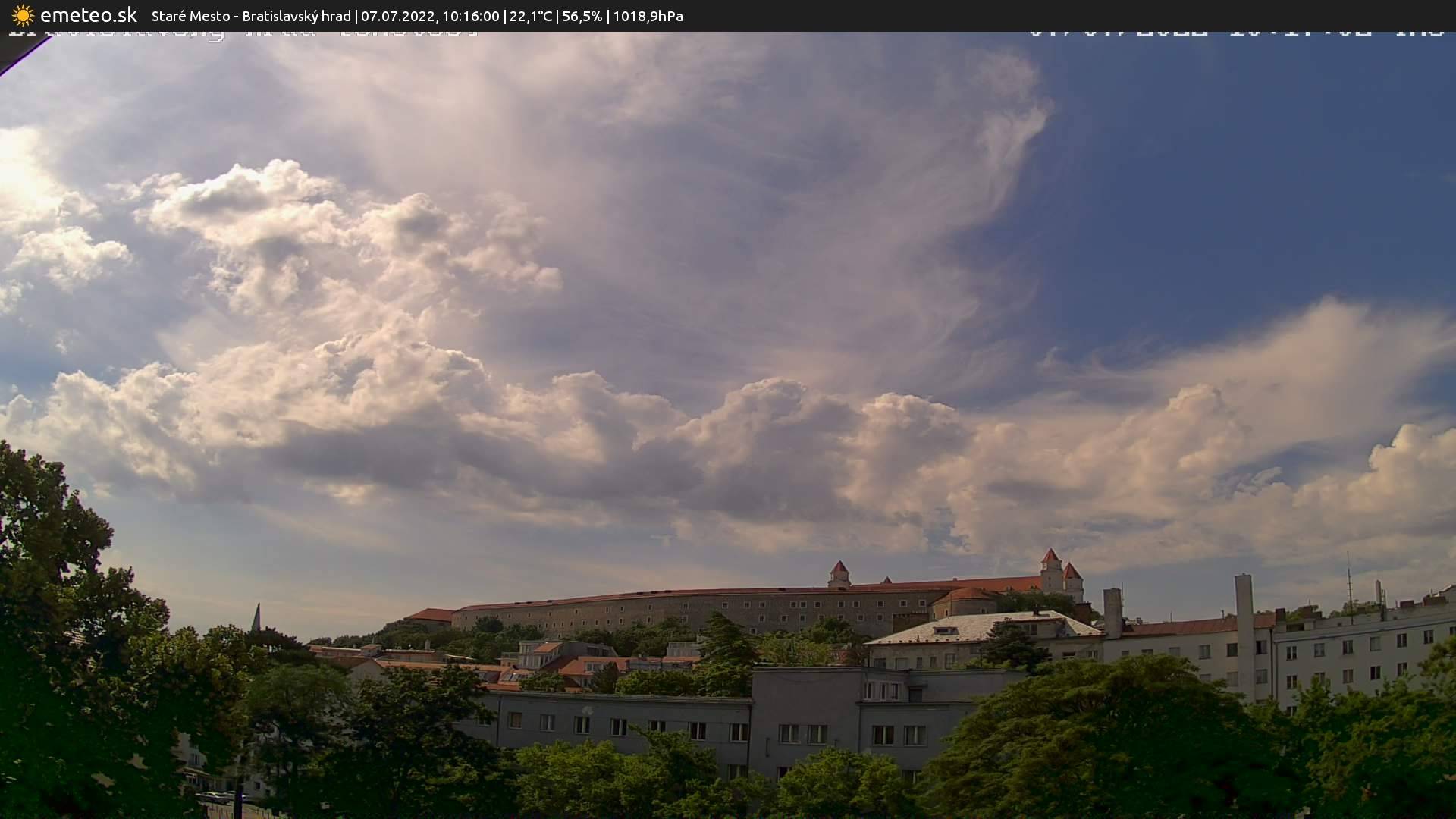This screenshot has width=1456, height=819.
Task: Click the 22,1°C temperature reading
Action: pyautogui.click(x=530, y=16)
